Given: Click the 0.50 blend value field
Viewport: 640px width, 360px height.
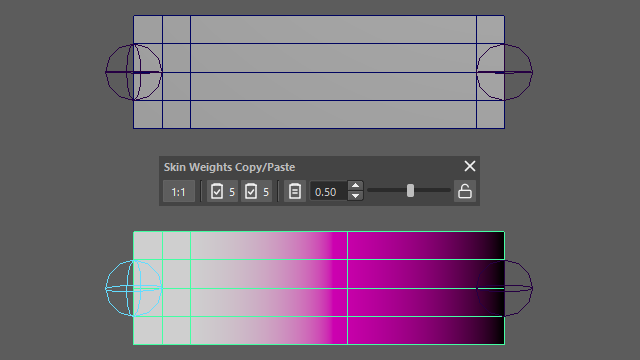Looking at the screenshot, I should [x=329, y=191].
